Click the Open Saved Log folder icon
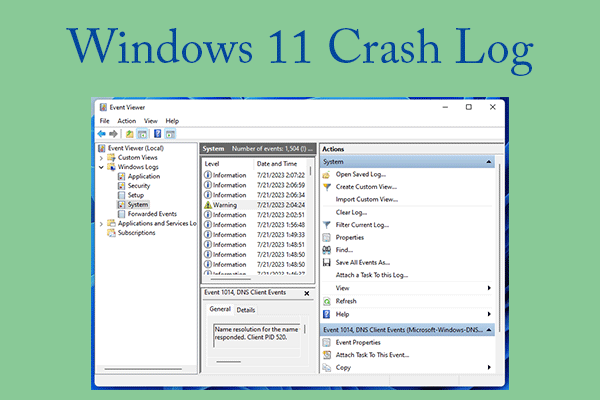Screen dimensions: 600x400 point(326,174)
